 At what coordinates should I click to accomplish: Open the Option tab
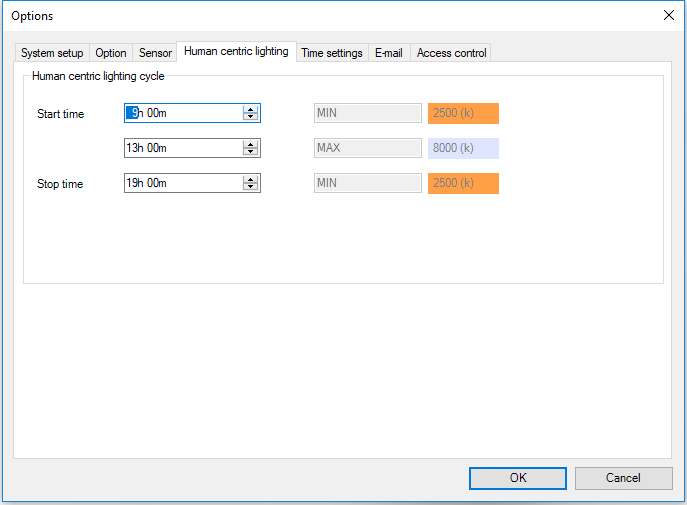pyautogui.click(x=111, y=53)
